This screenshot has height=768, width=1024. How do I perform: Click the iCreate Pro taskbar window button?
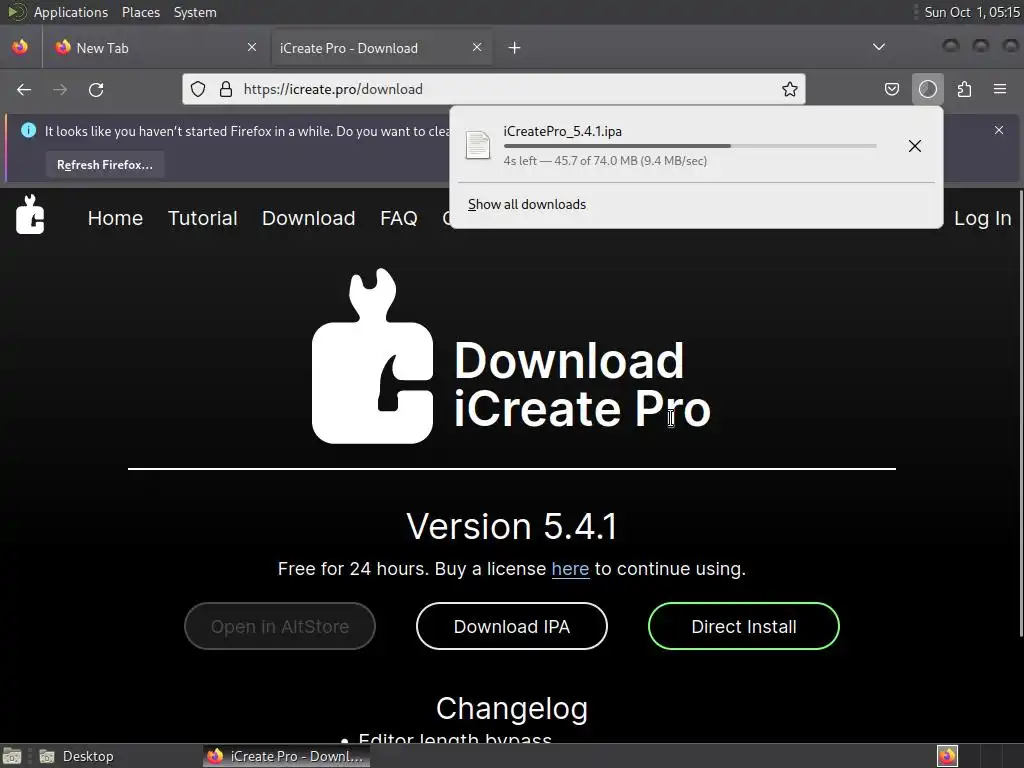pyautogui.click(x=286, y=756)
